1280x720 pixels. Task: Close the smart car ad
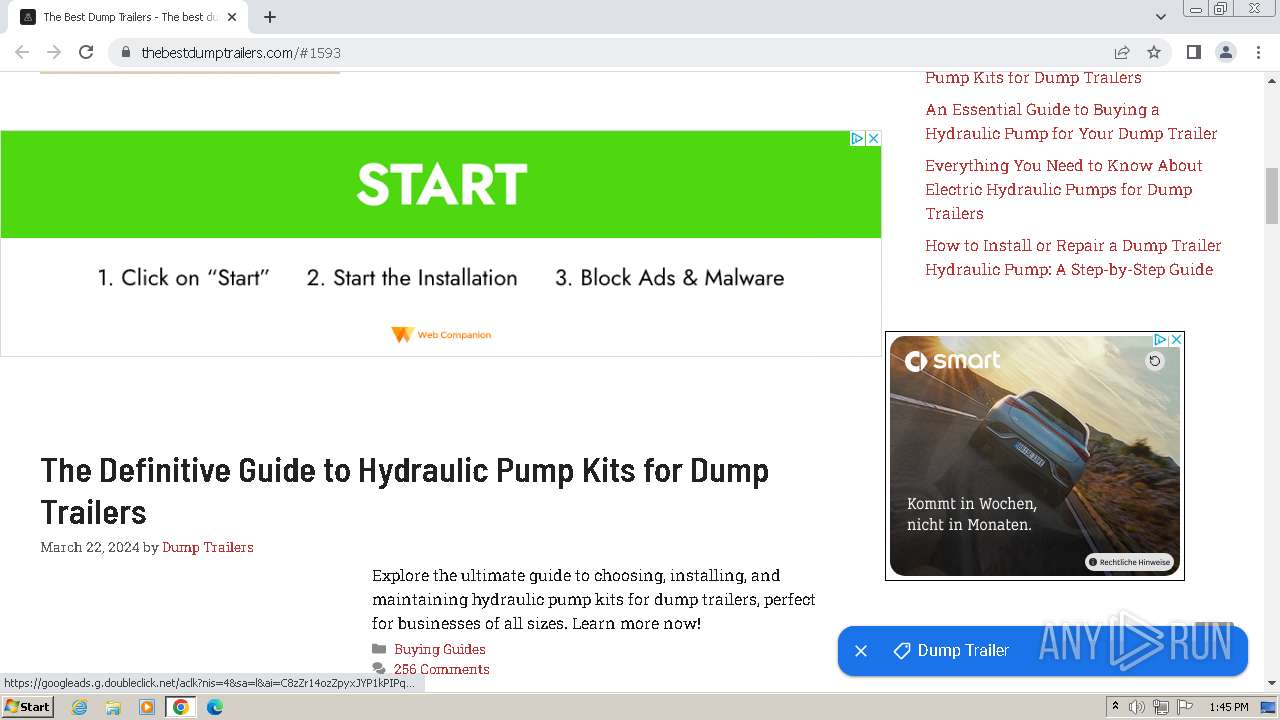pos(1176,340)
